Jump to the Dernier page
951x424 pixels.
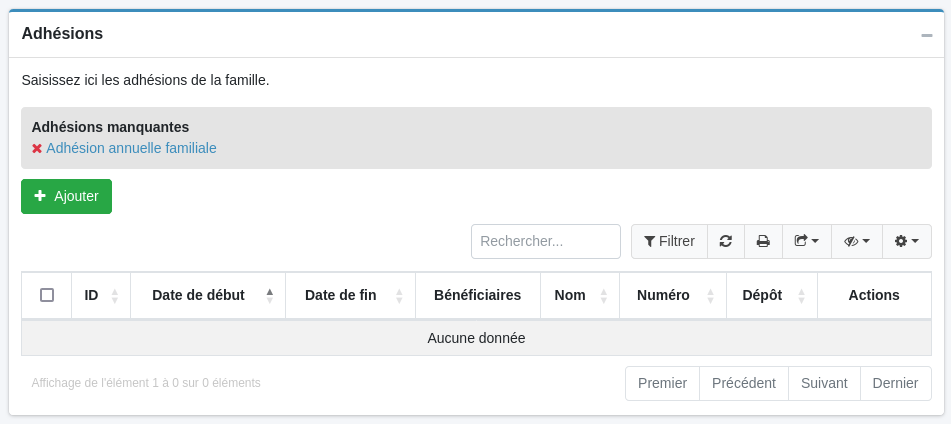pos(895,383)
